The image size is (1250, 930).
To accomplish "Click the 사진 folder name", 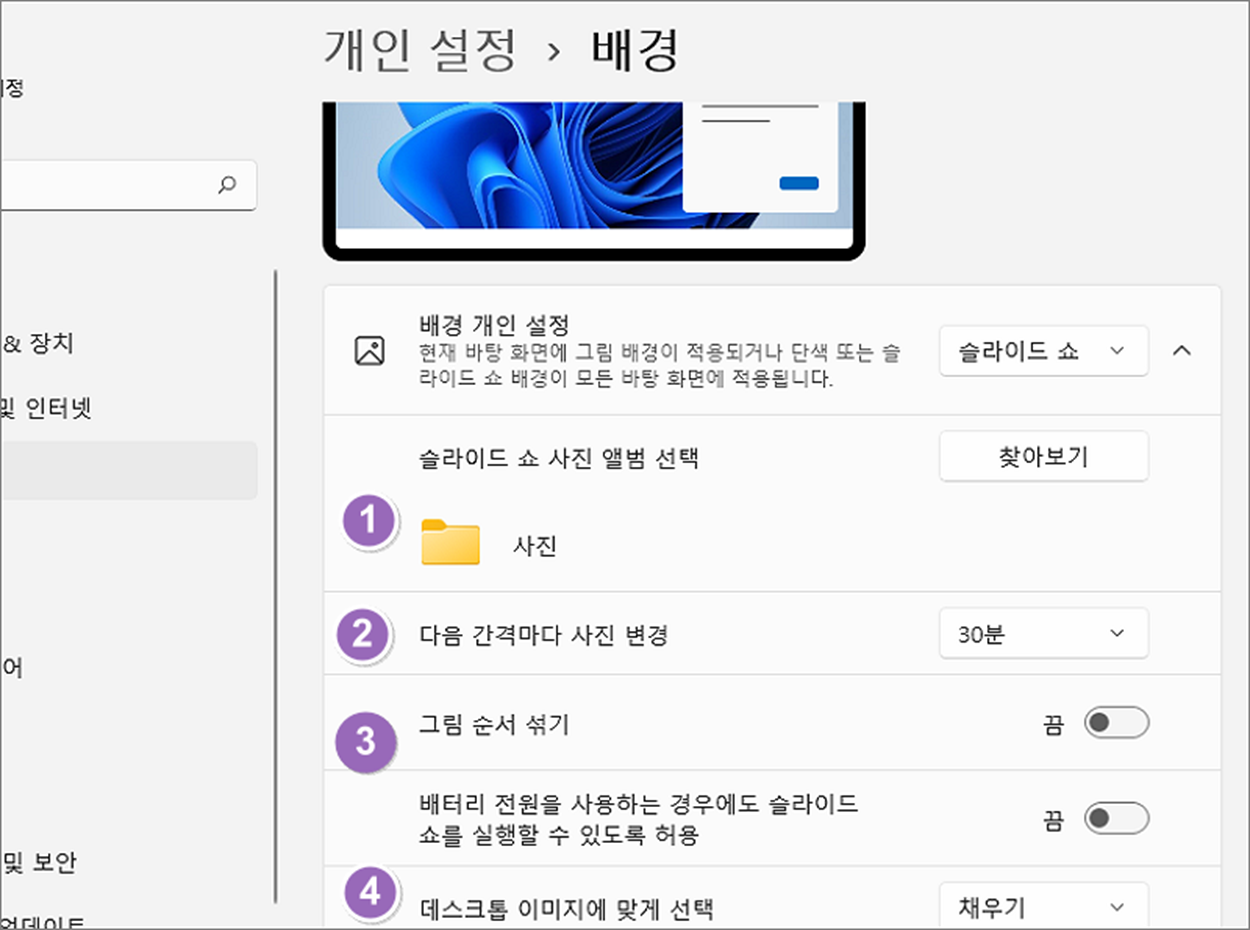I will click(534, 547).
